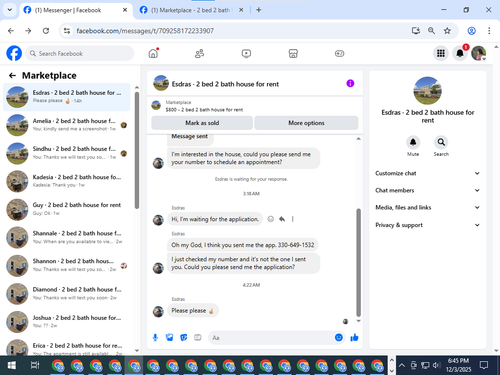This screenshot has width=500, height=375.
Task: Search in conversation magnifier icon
Action: (441, 142)
